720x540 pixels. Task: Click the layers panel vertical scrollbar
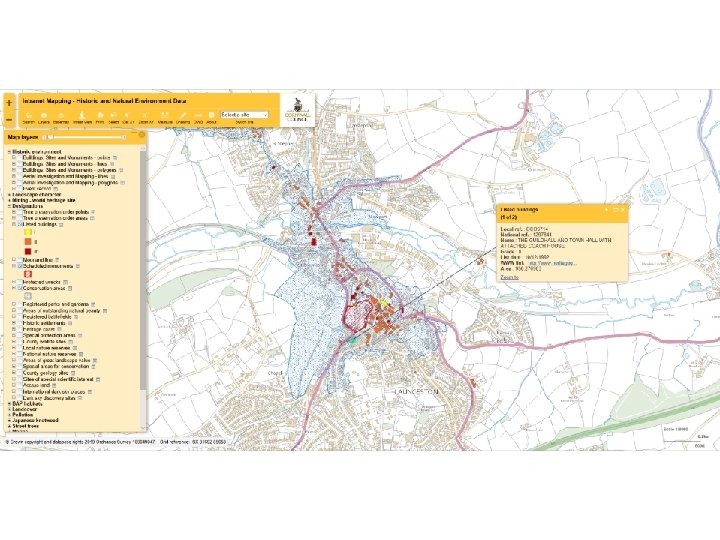(x=143, y=271)
